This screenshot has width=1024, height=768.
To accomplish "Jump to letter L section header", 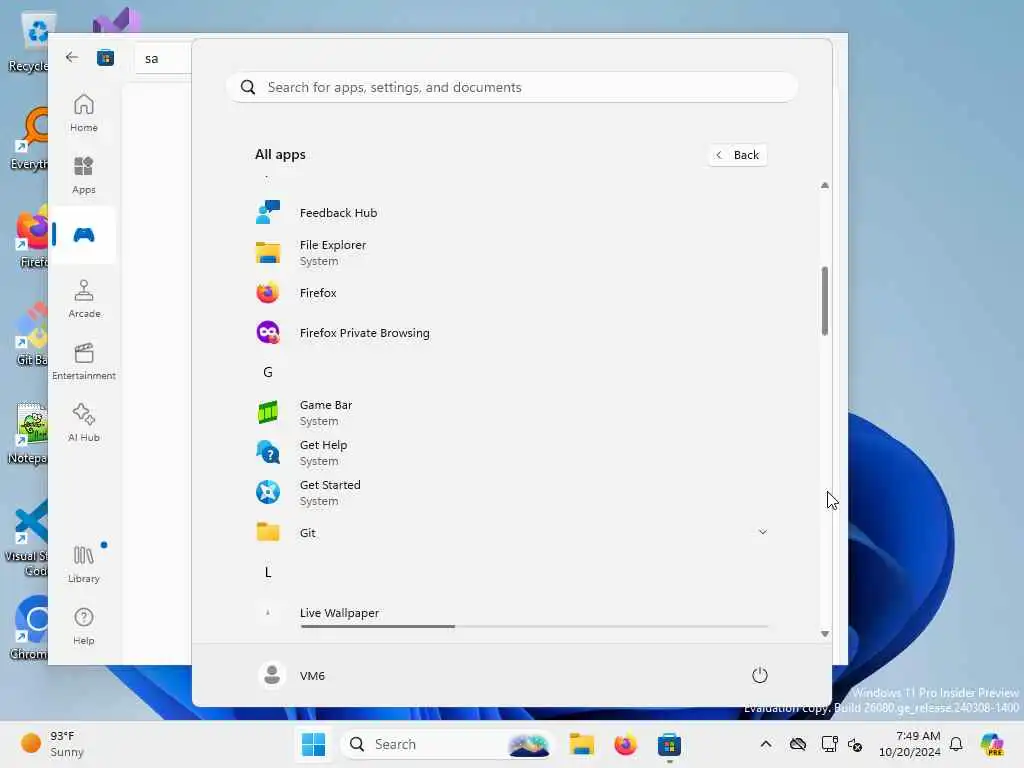I will pyautogui.click(x=268, y=573).
